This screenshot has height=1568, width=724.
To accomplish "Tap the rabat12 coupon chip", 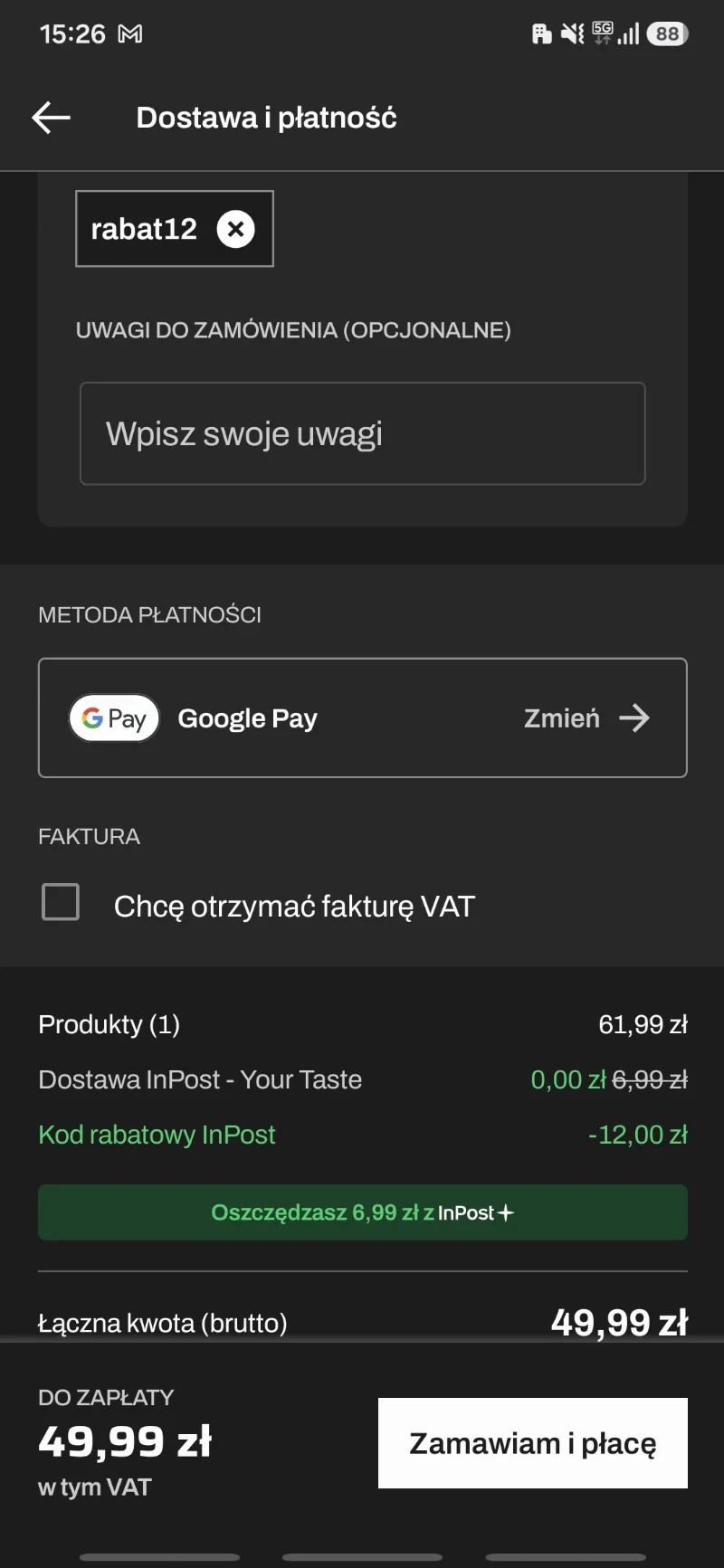I will point(174,229).
